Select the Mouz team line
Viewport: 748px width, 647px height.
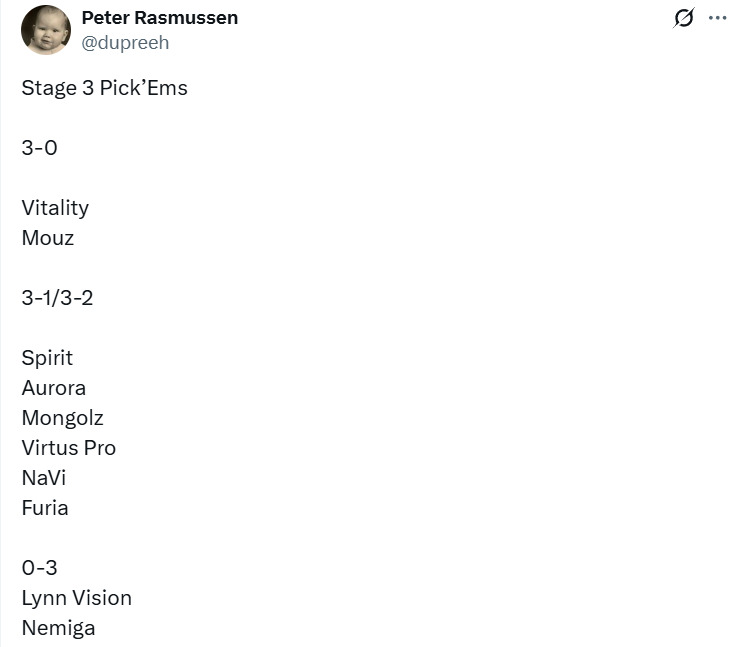coord(48,238)
